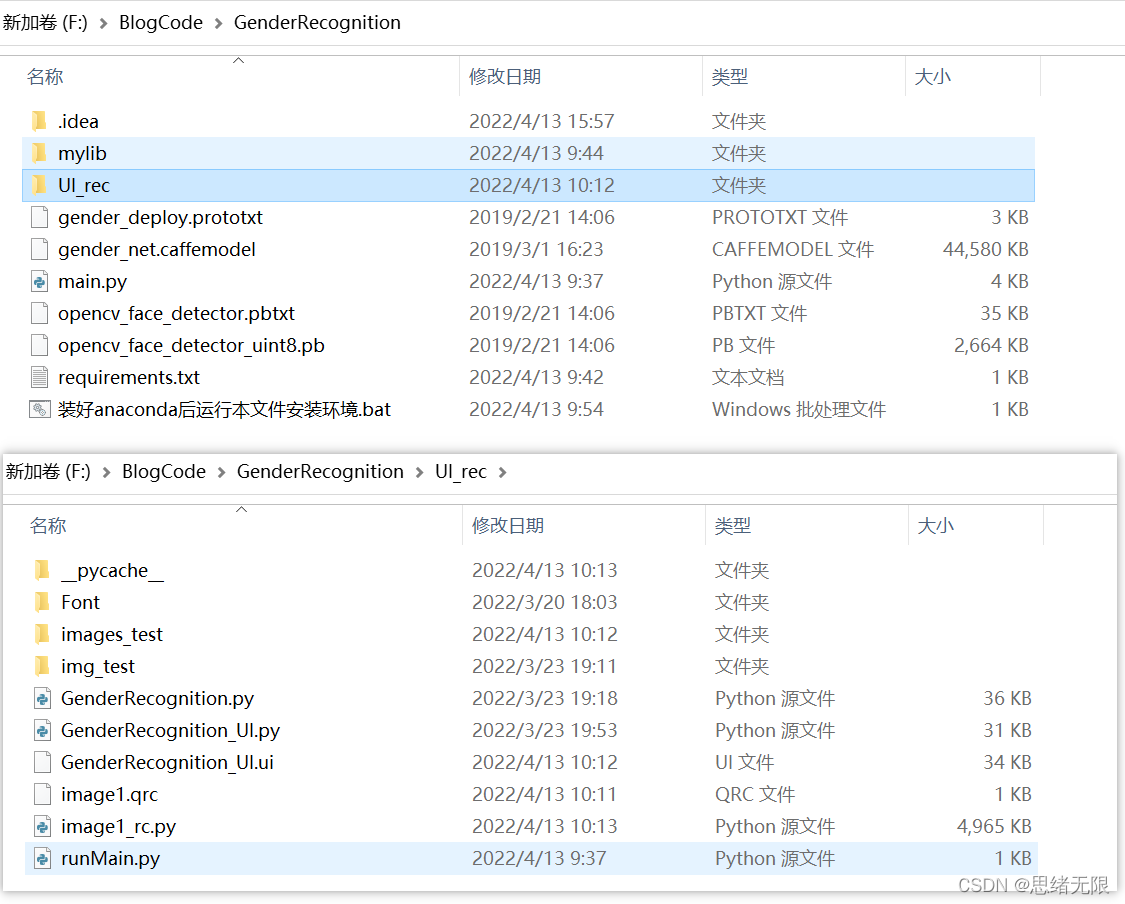Go to GenderRecognition in top window breadcrumb
The height and width of the screenshot is (904, 1125).
pos(317,23)
